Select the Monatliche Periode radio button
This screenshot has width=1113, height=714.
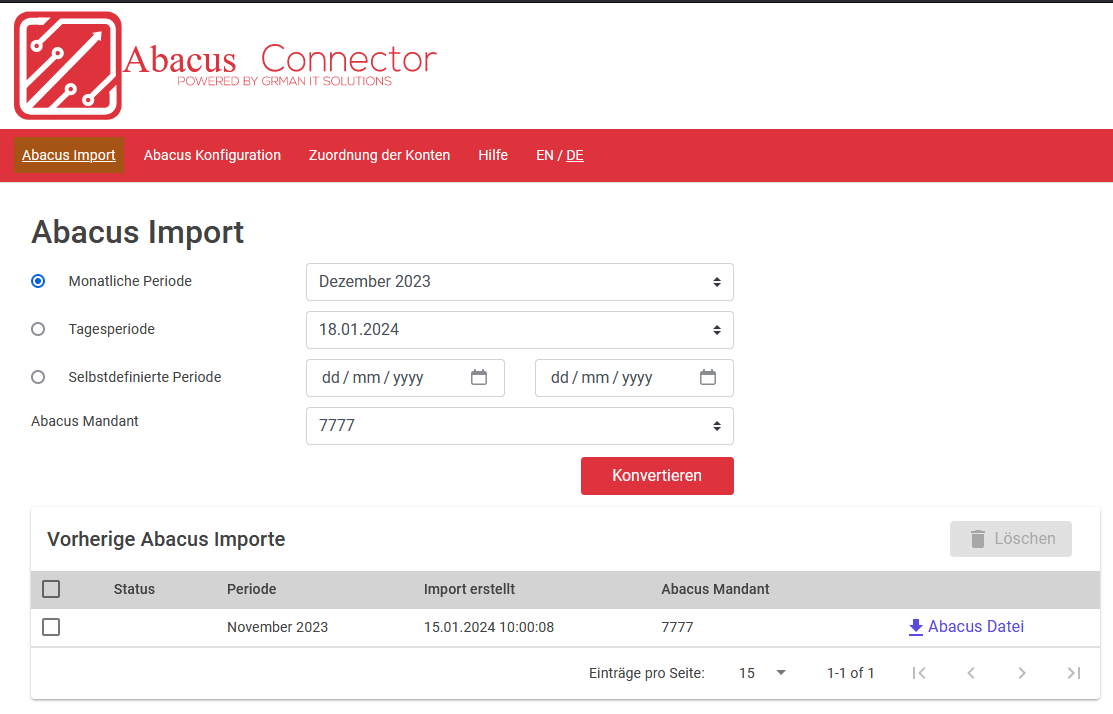[38, 281]
